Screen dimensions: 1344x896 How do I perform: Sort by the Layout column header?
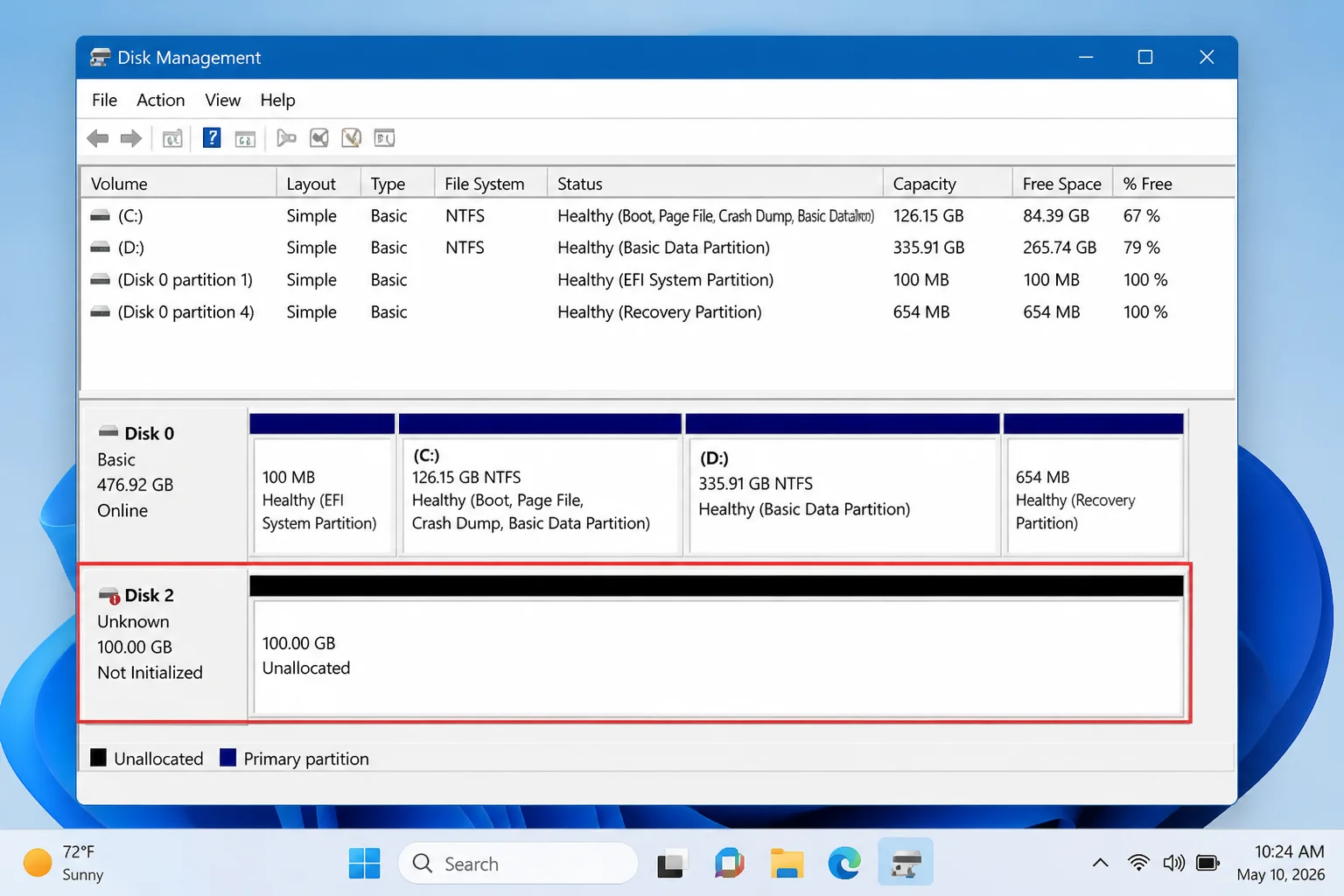pyautogui.click(x=319, y=184)
